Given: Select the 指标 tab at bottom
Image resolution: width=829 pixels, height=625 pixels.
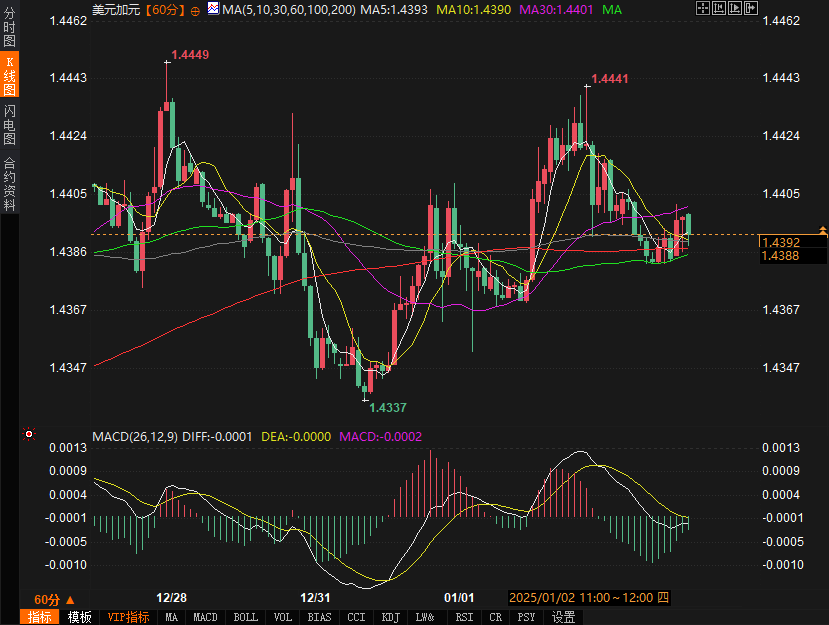Looking at the screenshot, I should pos(40,617).
